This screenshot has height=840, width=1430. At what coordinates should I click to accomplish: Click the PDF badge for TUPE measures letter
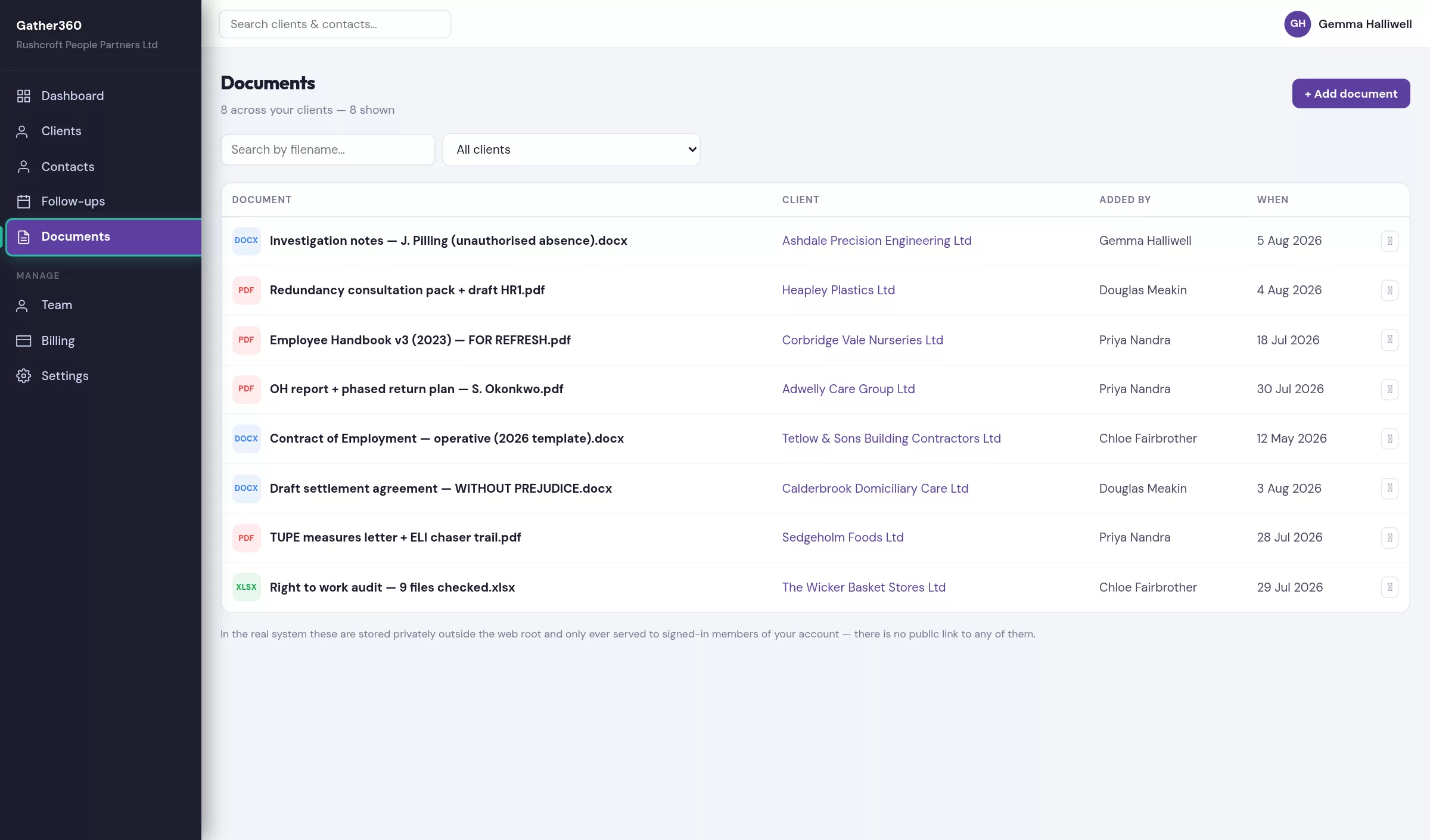coord(246,537)
